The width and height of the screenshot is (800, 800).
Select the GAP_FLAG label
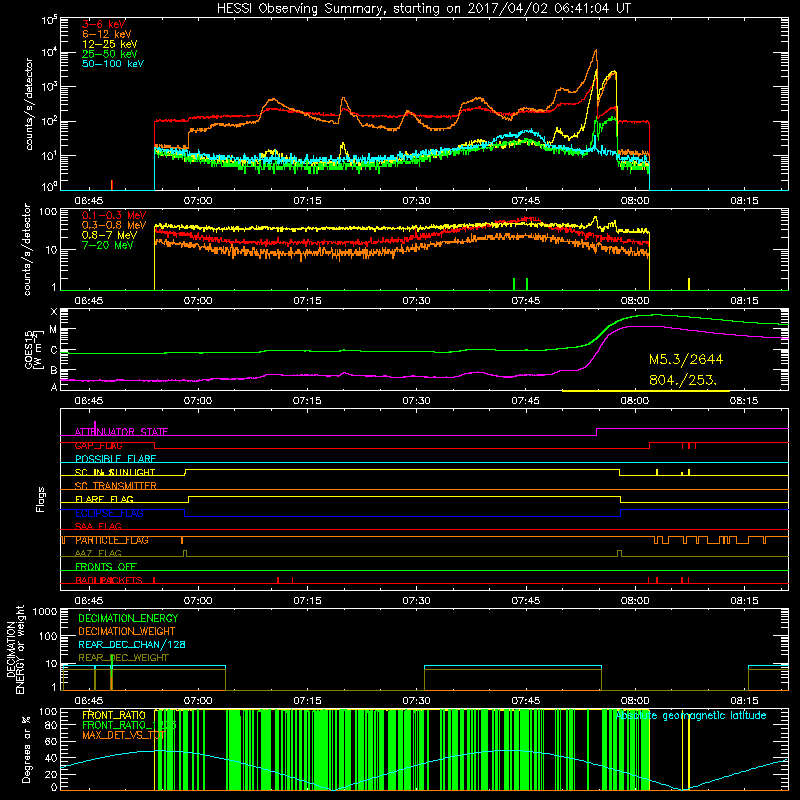coord(98,445)
